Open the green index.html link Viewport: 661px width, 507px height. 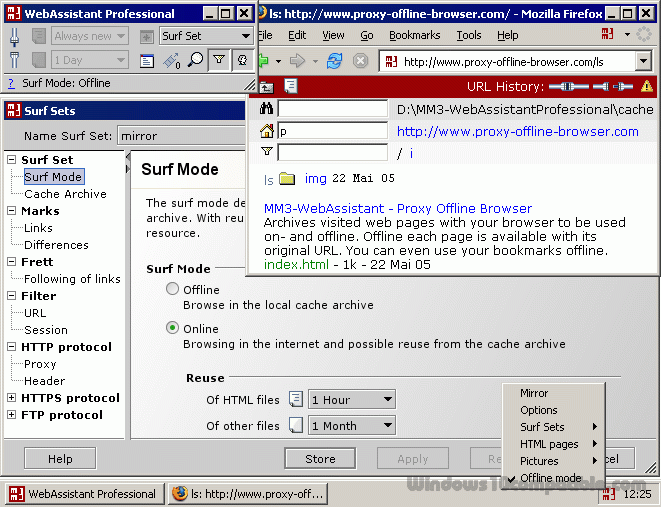(296, 265)
